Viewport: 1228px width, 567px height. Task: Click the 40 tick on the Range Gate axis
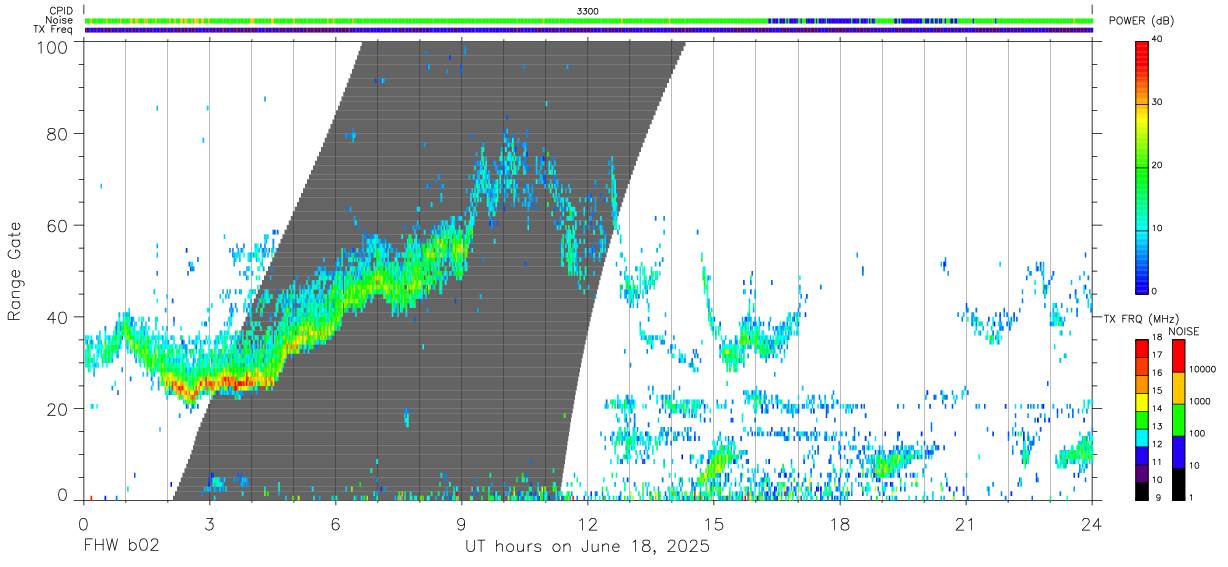(x=57, y=317)
